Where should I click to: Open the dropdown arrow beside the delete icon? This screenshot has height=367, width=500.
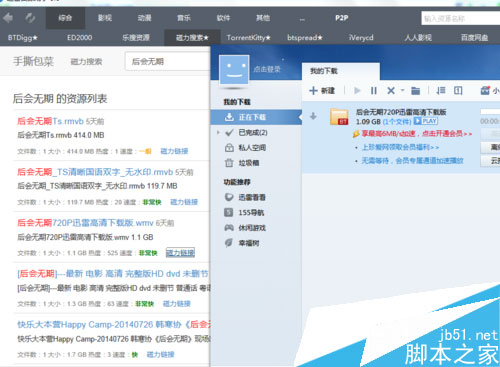point(402,90)
